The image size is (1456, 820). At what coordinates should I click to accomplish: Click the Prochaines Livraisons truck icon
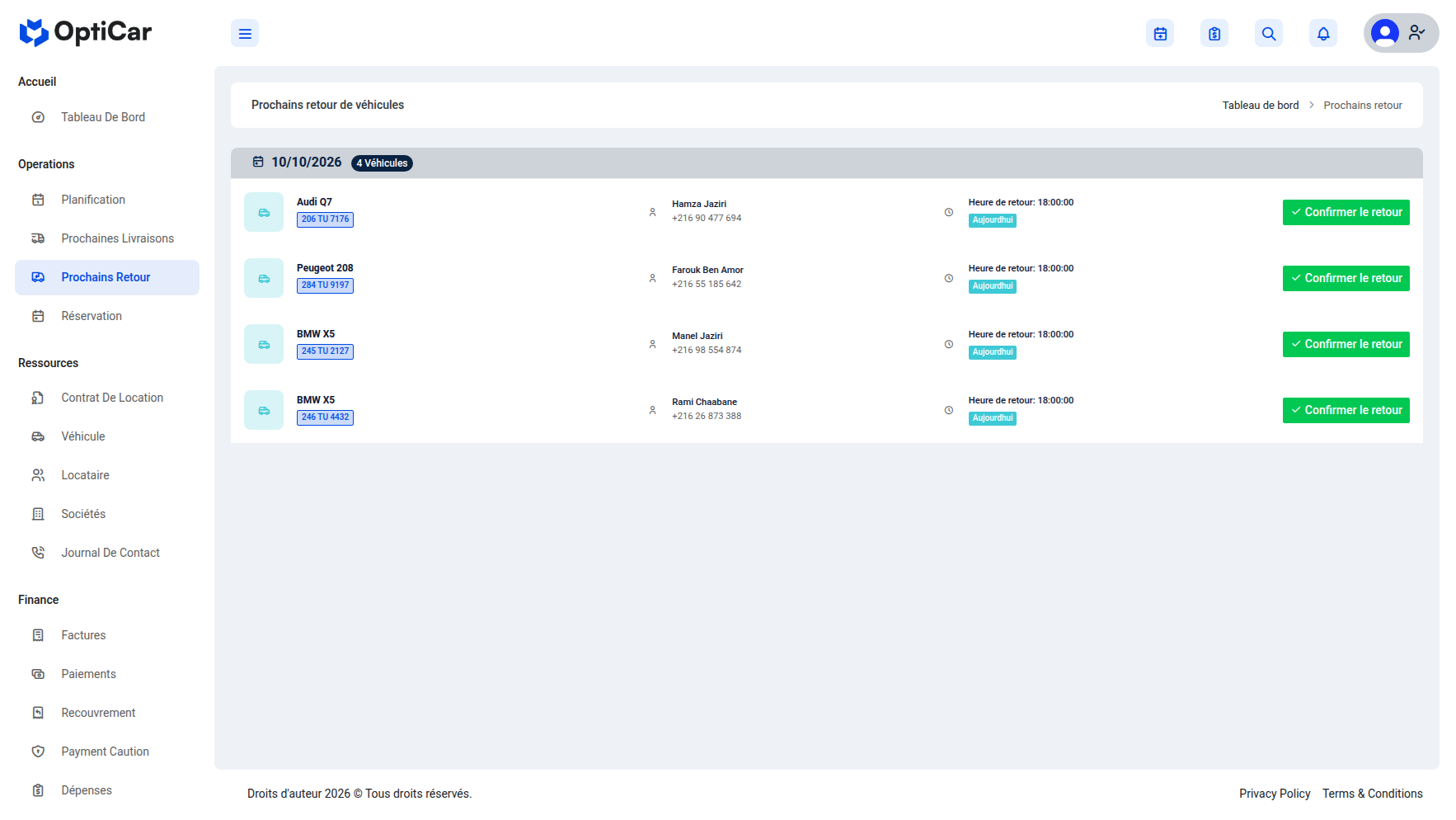(38, 238)
